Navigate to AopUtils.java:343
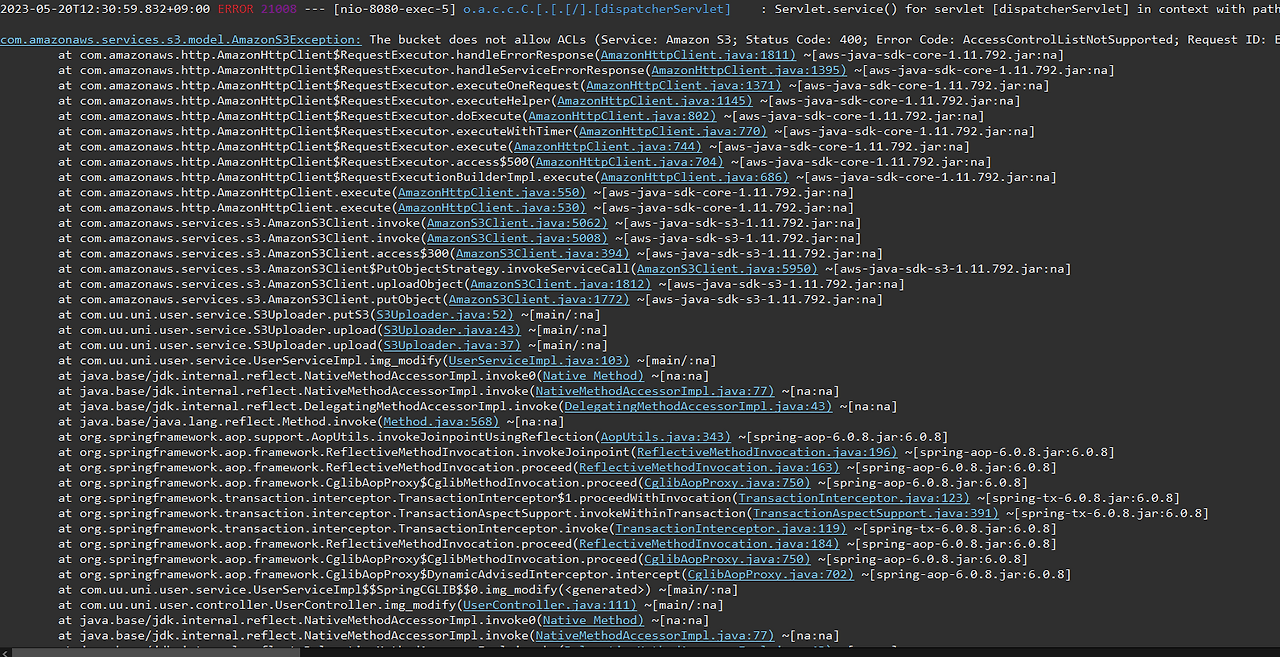The width and height of the screenshot is (1280, 657). (665, 437)
